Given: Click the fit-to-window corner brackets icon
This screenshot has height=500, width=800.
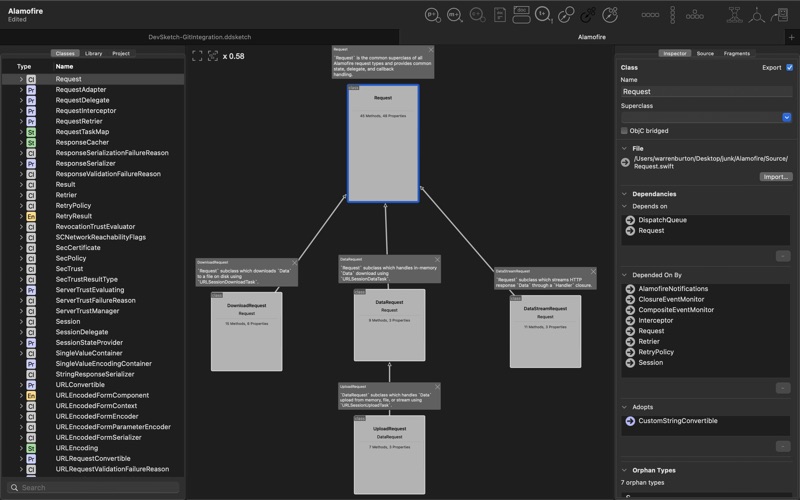Looking at the screenshot, I should pos(197,56).
